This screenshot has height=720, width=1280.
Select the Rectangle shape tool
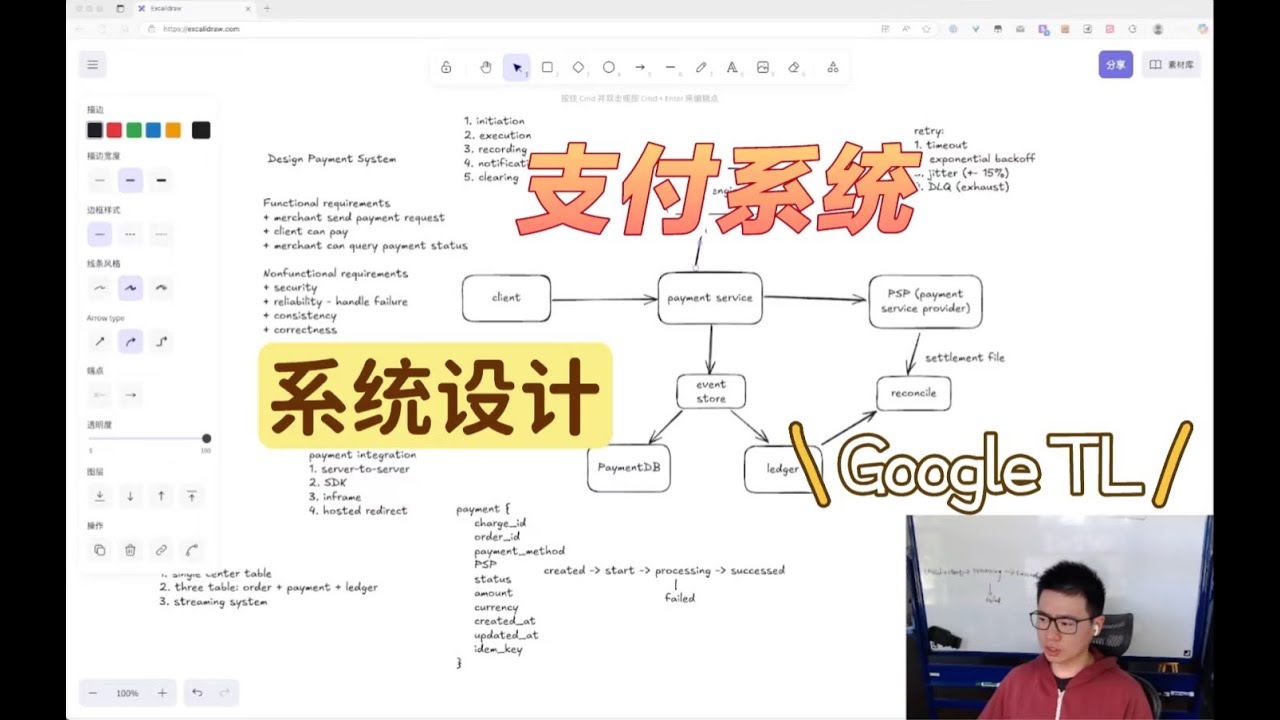tap(548, 67)
